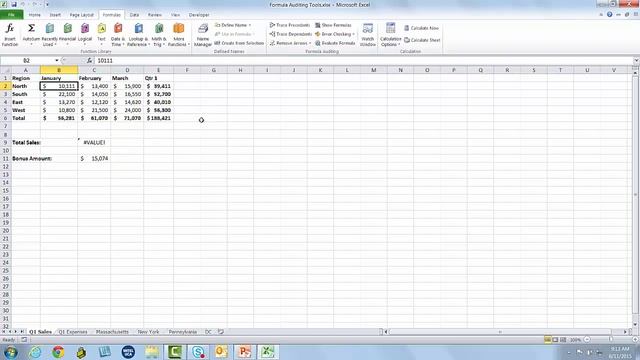The height and width of the screenshot is (360, 640).
Task: Switch to Page Layout view in status bar
Action: [x=556, y=340]
